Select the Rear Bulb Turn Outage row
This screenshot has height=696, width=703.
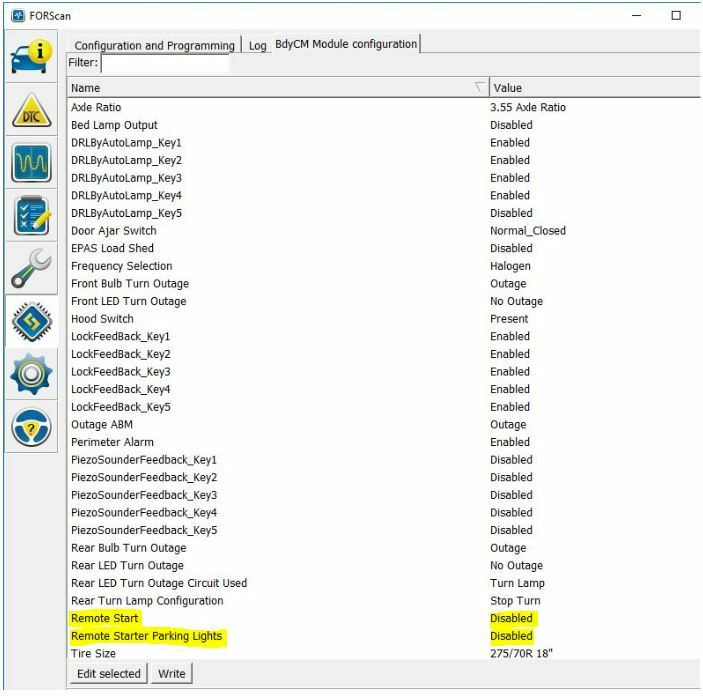coord(384,548)
